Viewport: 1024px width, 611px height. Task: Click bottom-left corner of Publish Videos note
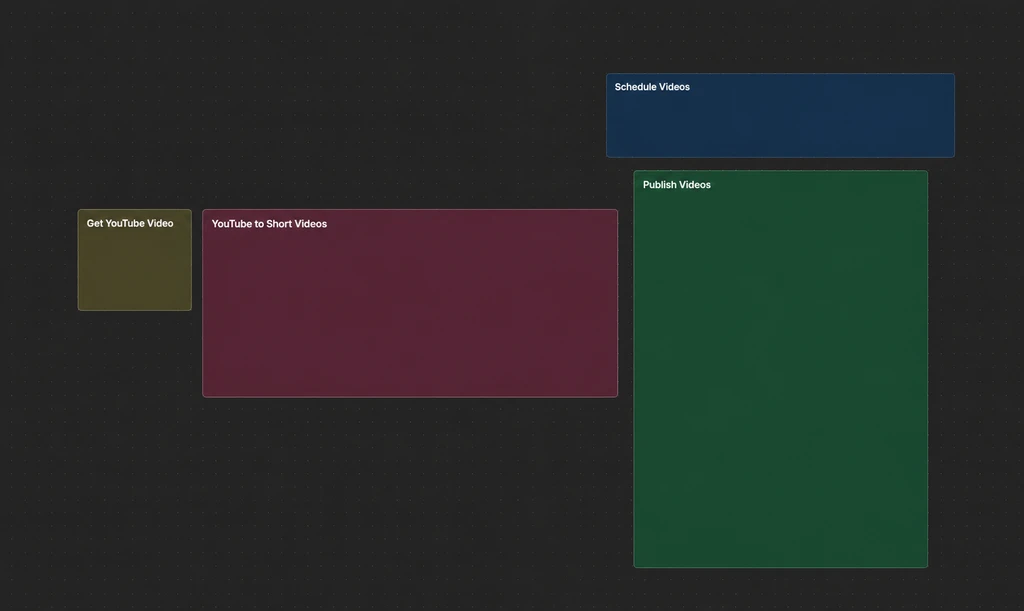[x=635, y=566]
